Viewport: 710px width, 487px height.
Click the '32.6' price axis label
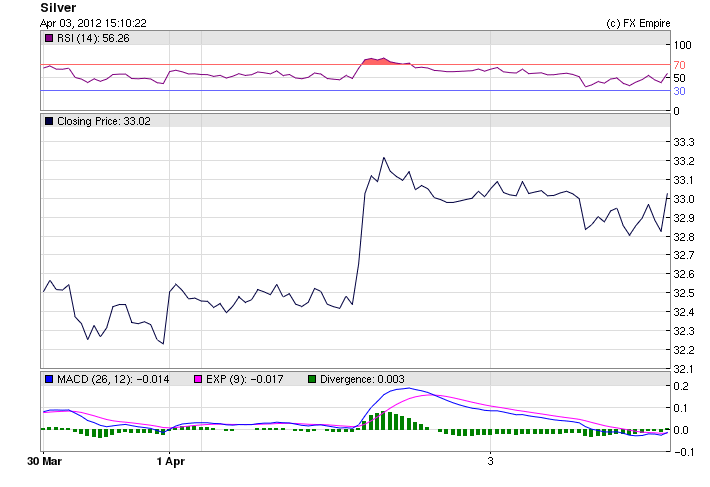pos(684,274)
